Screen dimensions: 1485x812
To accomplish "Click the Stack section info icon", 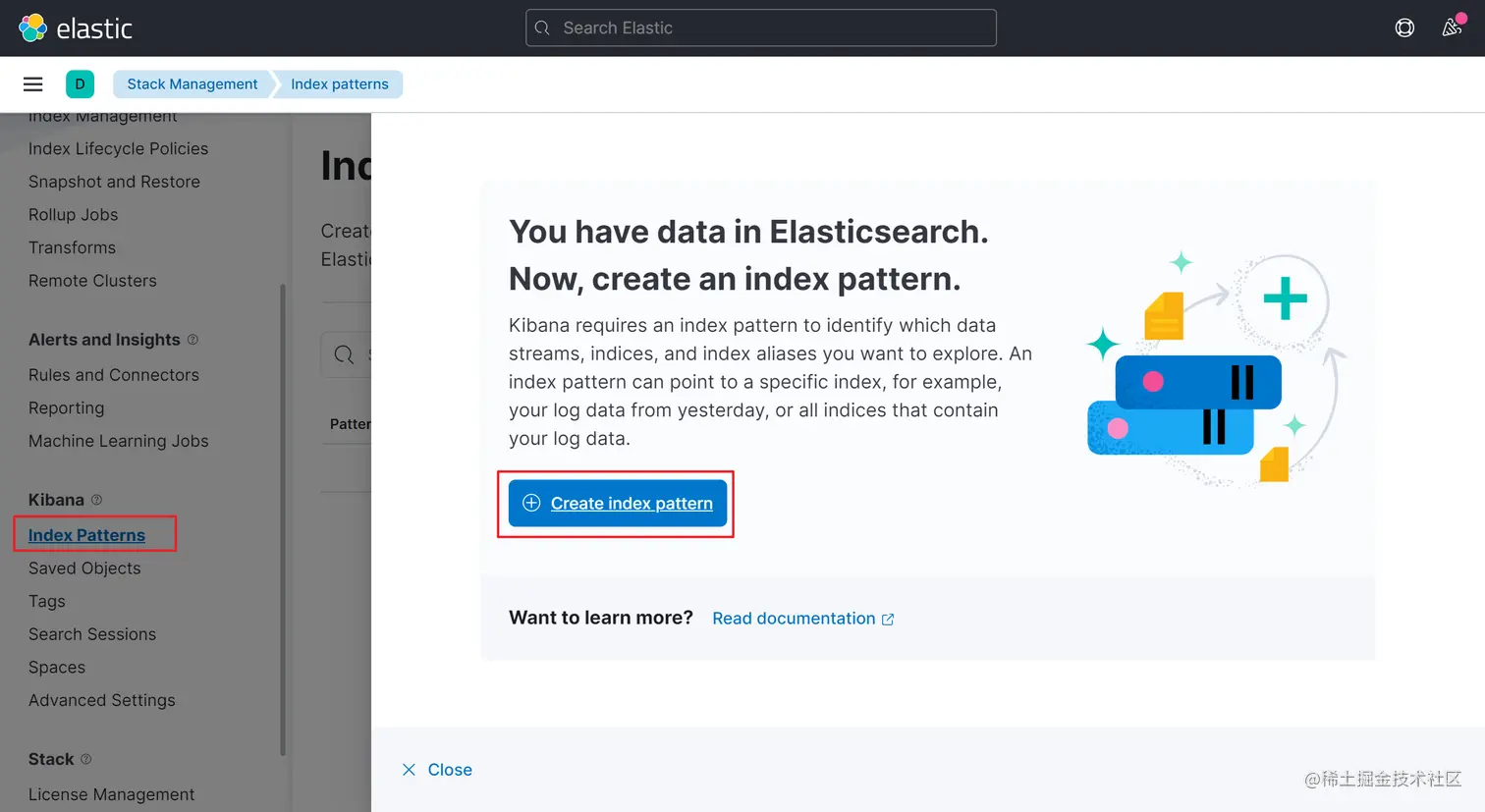I will click(x=85, y=759).
